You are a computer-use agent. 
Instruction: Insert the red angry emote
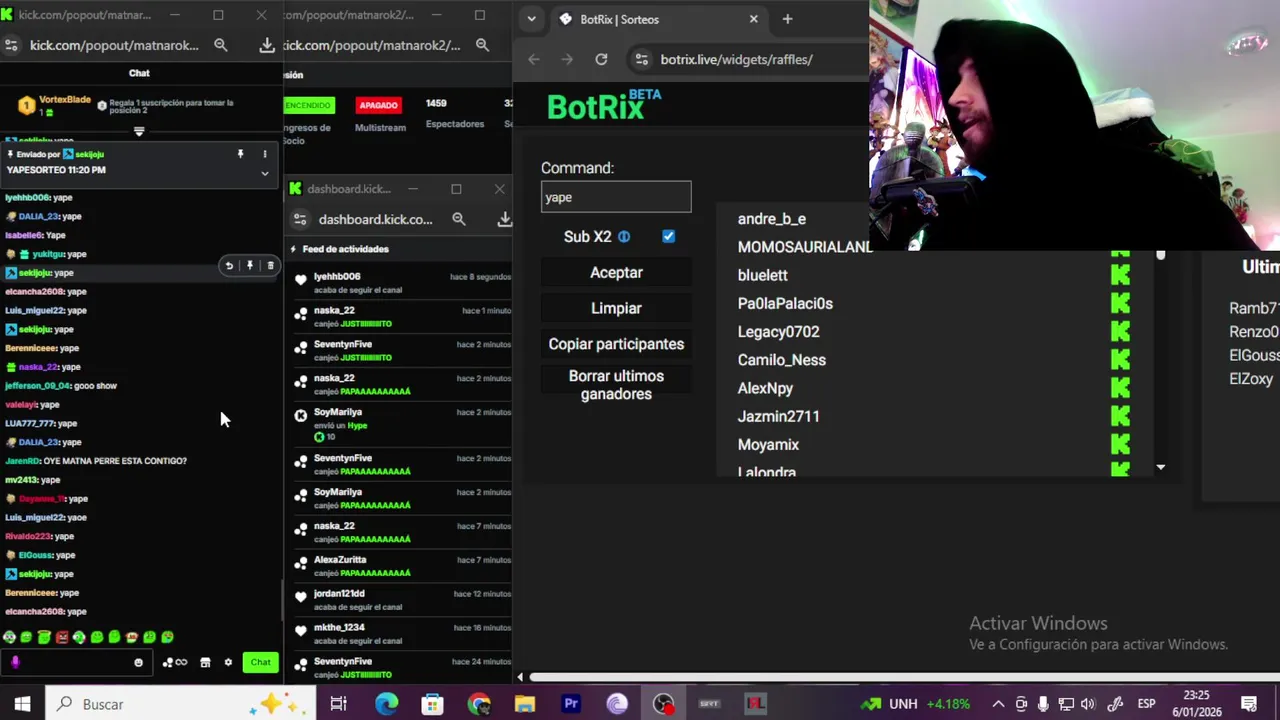click(62, 637)
